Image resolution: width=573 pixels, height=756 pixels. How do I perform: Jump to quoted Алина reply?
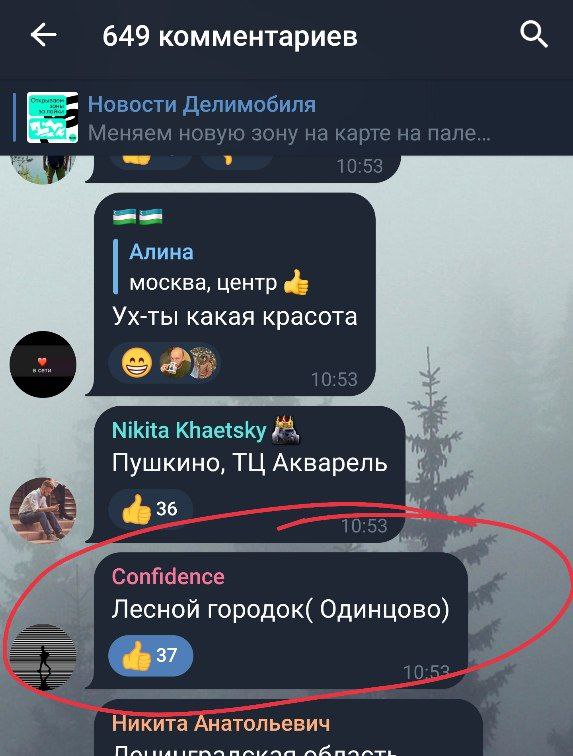[x=212, y=267]
